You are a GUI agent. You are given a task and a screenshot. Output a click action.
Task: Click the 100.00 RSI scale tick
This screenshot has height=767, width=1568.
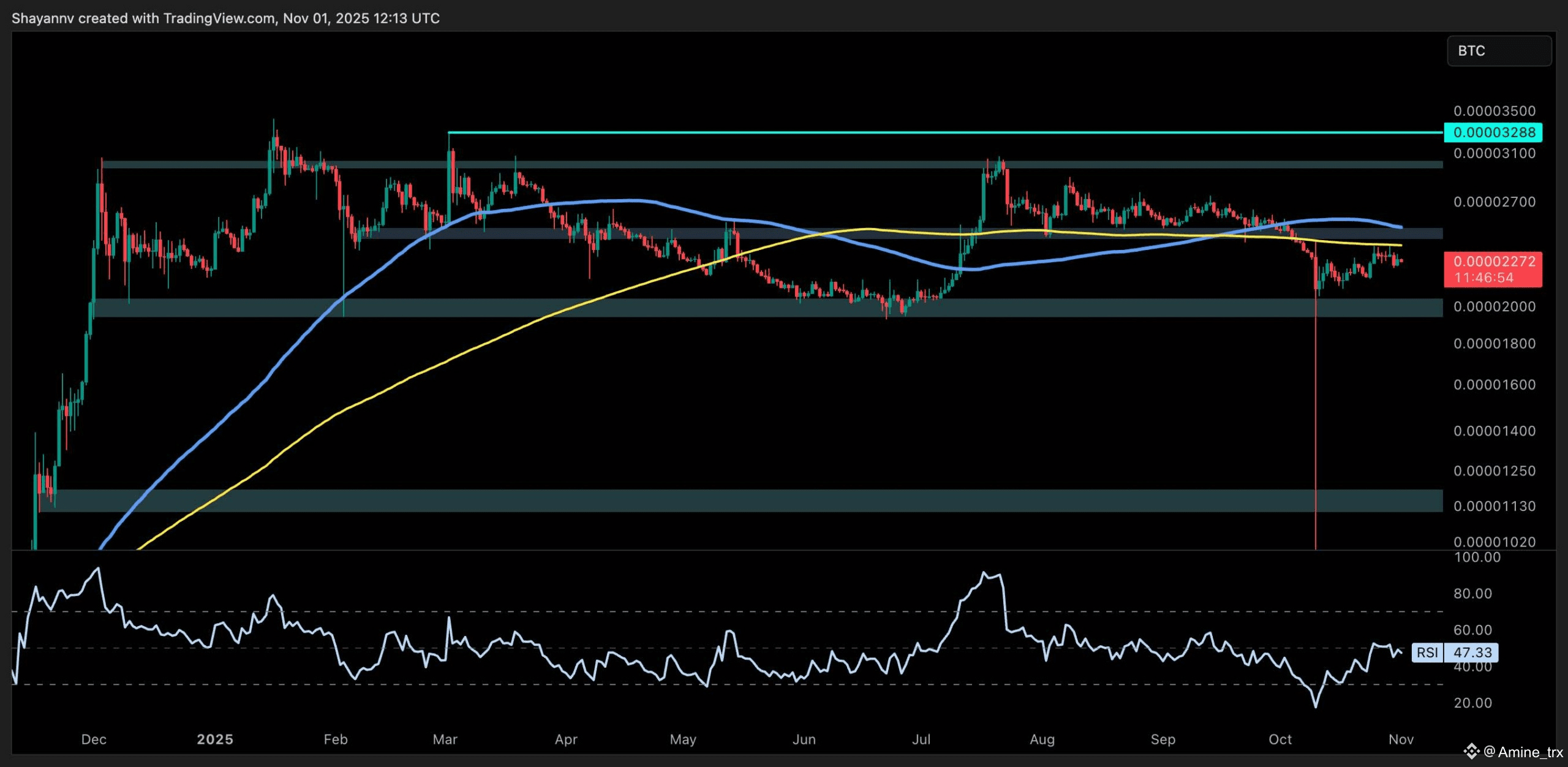1477,557
